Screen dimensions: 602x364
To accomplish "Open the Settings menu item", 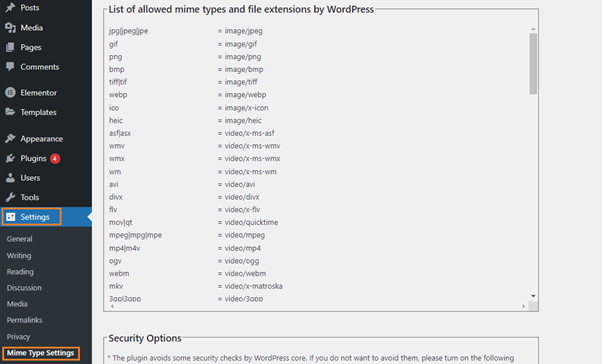I will click(x=31, y=217).
